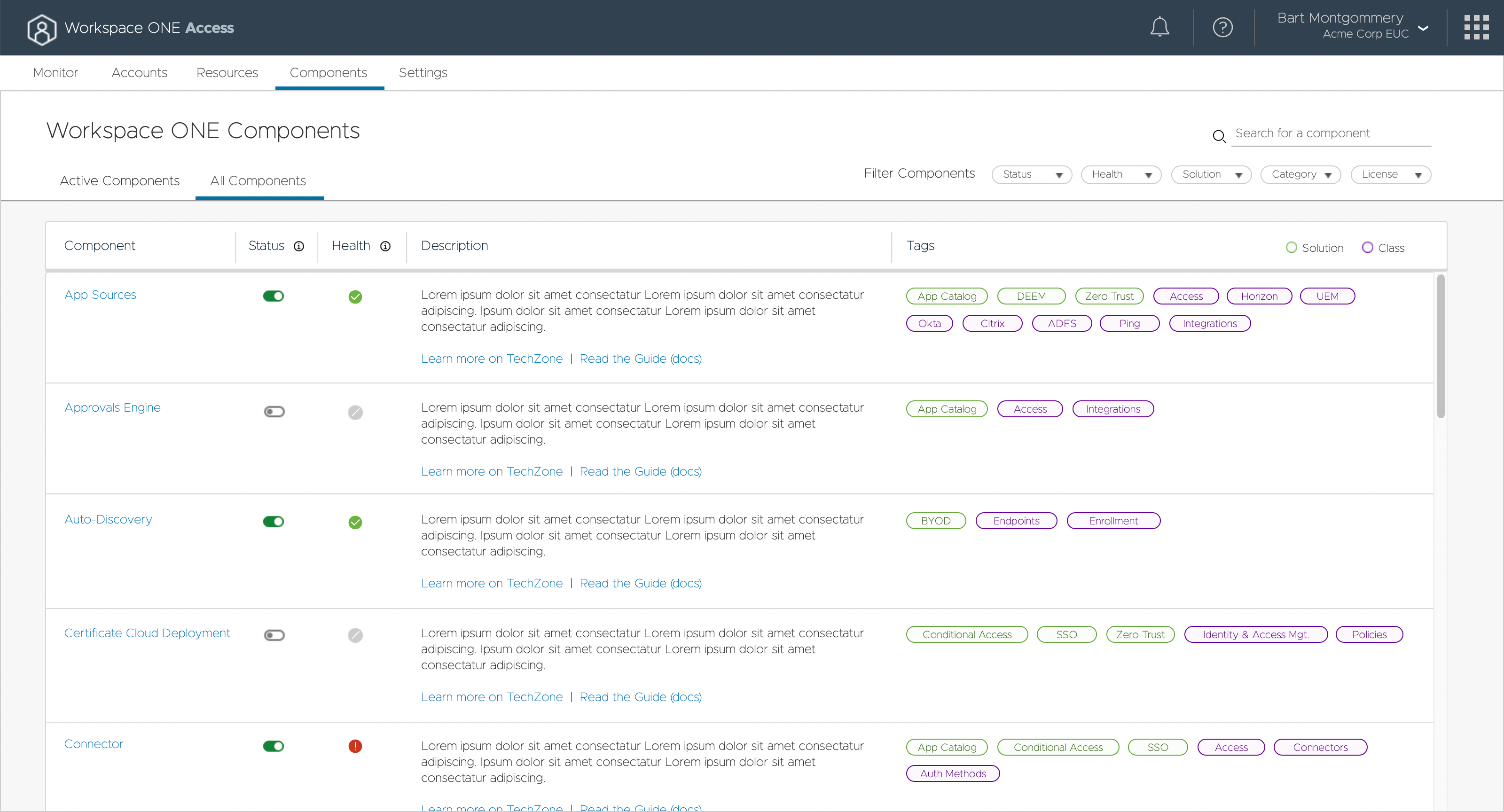This screenshot has width=1504, height=812.
Task: Expand the Status filter dropdown
Action: [1031, 174]
